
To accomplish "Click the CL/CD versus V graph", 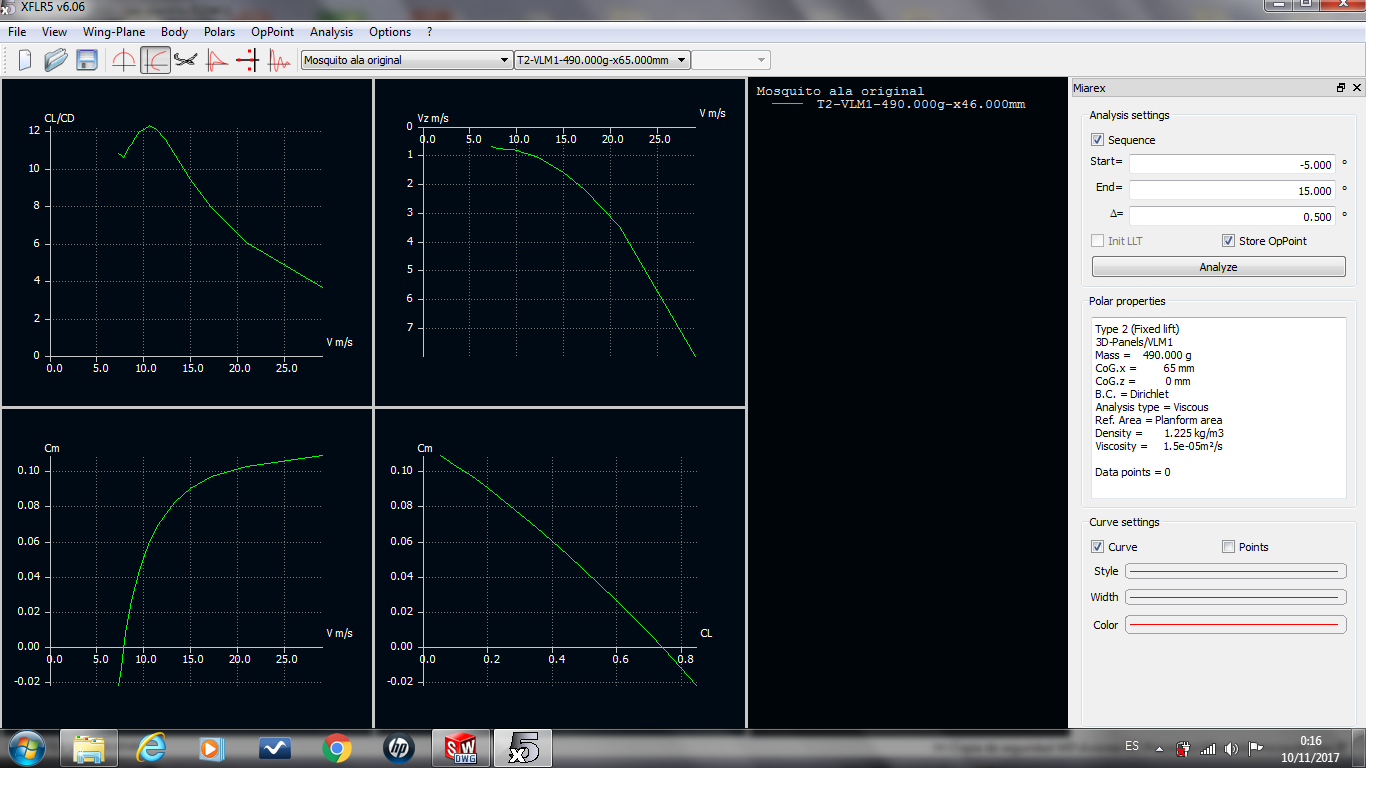I will click(187, 242).
